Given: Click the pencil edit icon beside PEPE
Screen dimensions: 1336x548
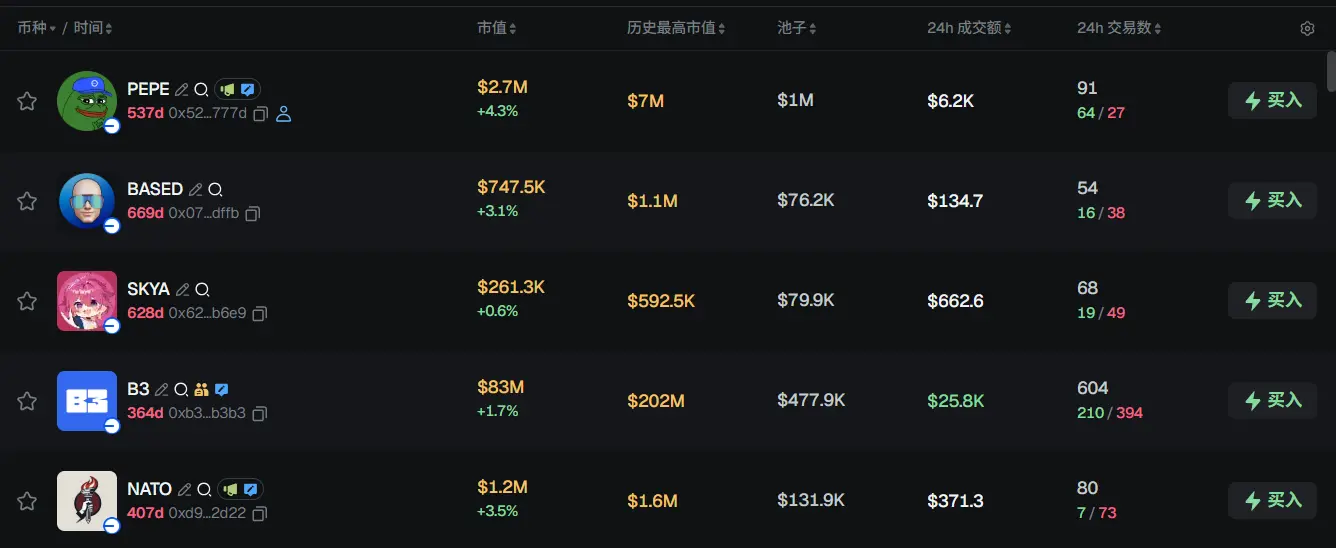Looking at the screenshot, I should tap(182, 89).
